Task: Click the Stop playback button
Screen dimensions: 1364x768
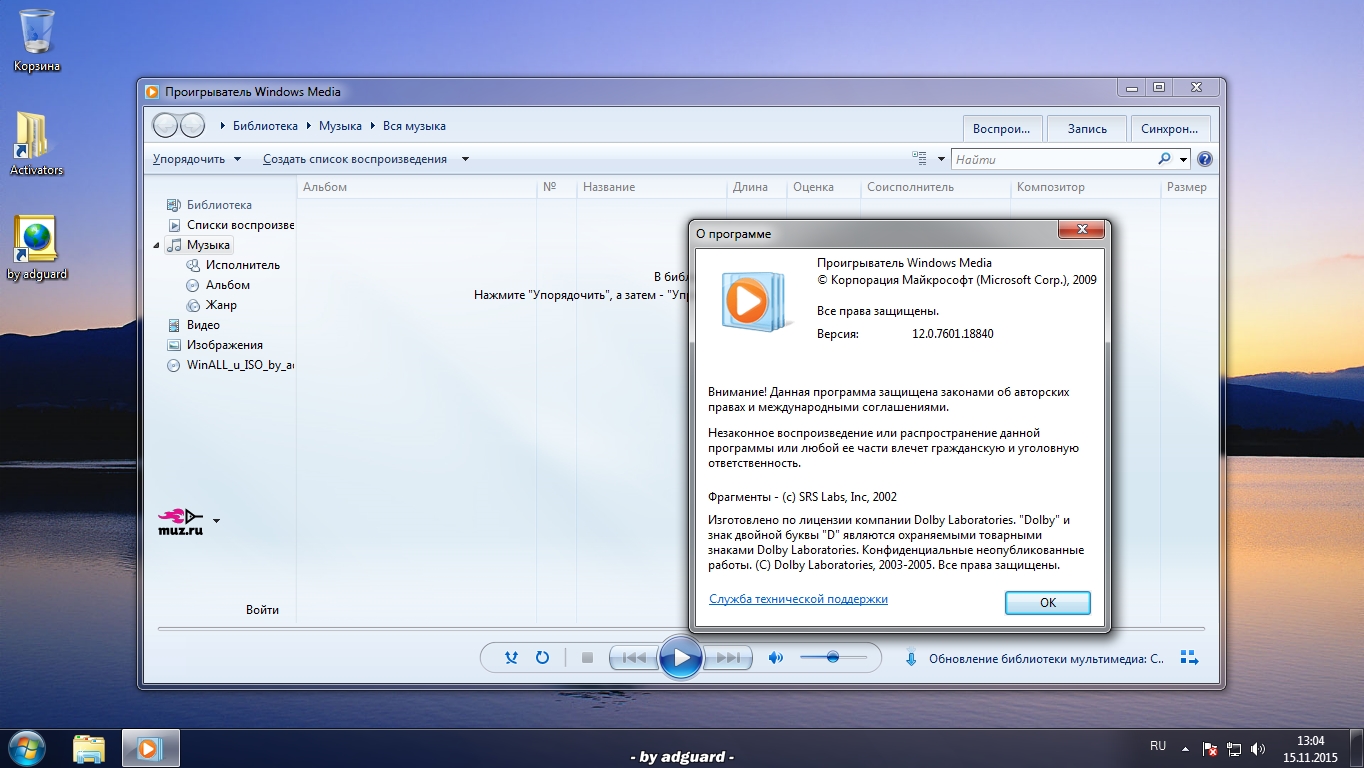Action: (587, 657)
